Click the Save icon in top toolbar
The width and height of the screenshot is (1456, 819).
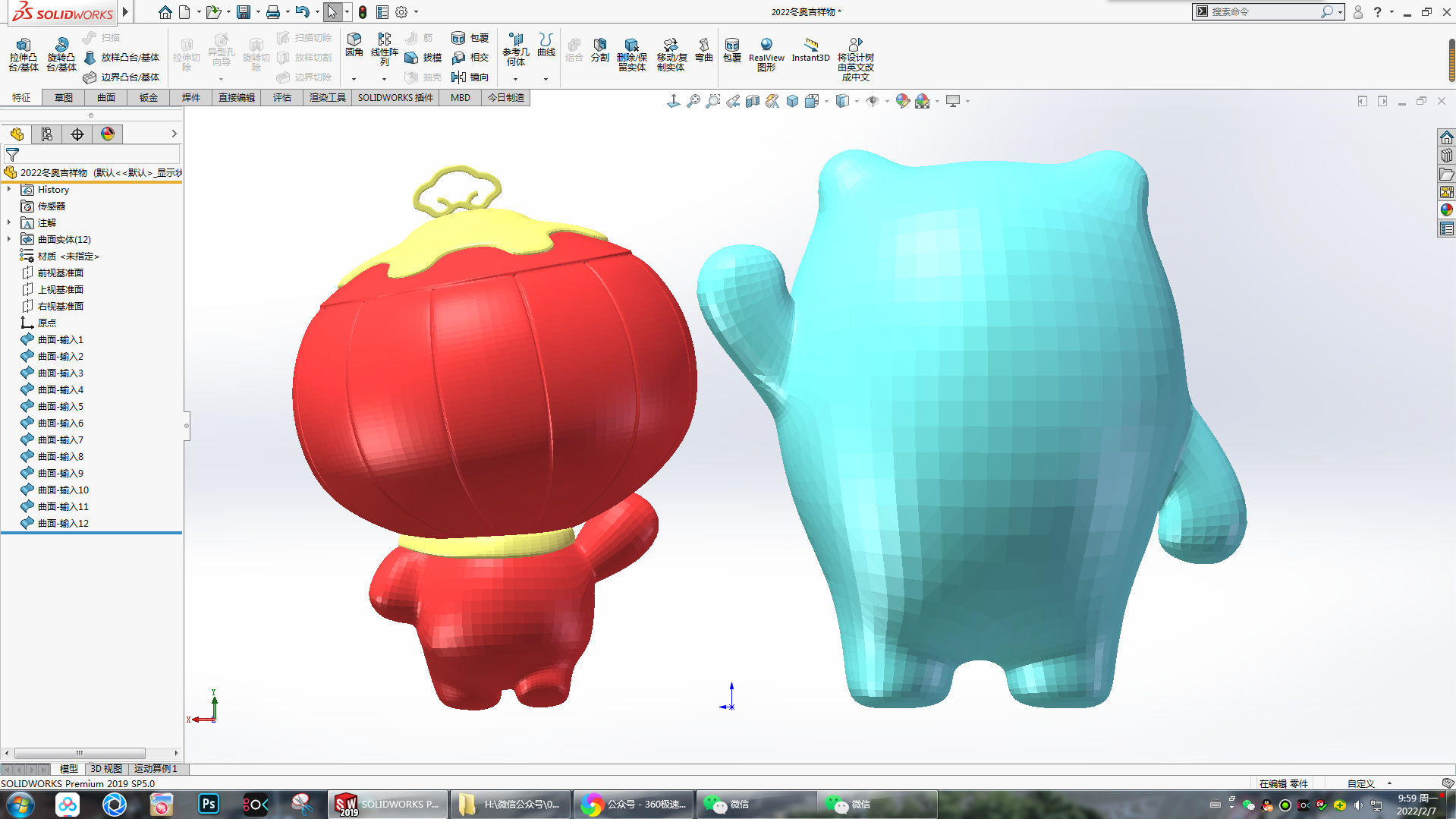click(244, 12)
